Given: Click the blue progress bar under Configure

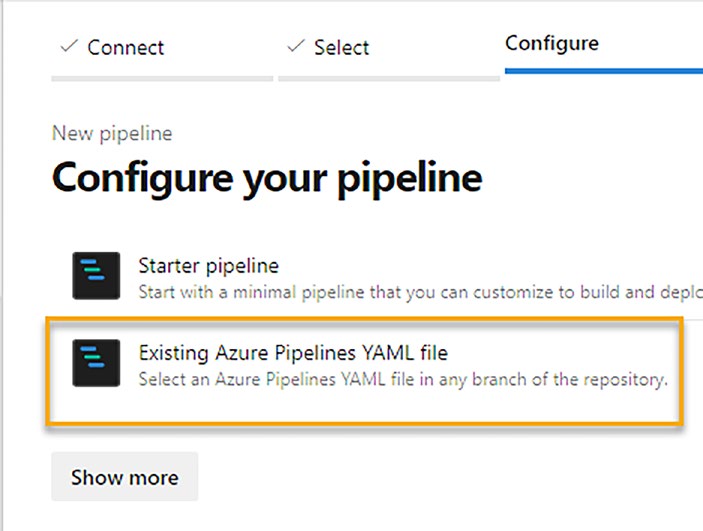Looking at the screenshot, I should click(x=603, y=72).
